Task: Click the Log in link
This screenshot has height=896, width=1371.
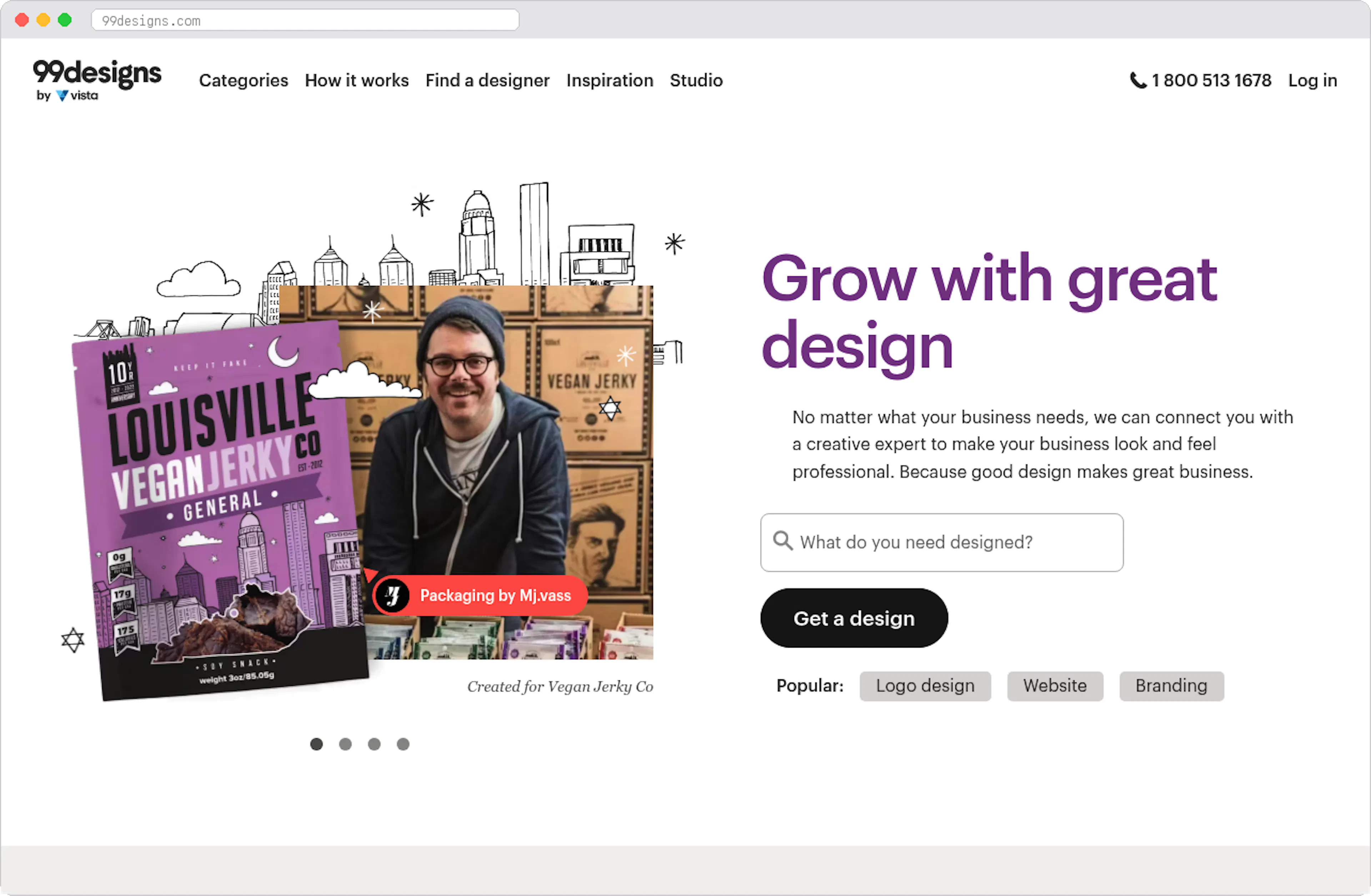Action: pos(1312,81)
